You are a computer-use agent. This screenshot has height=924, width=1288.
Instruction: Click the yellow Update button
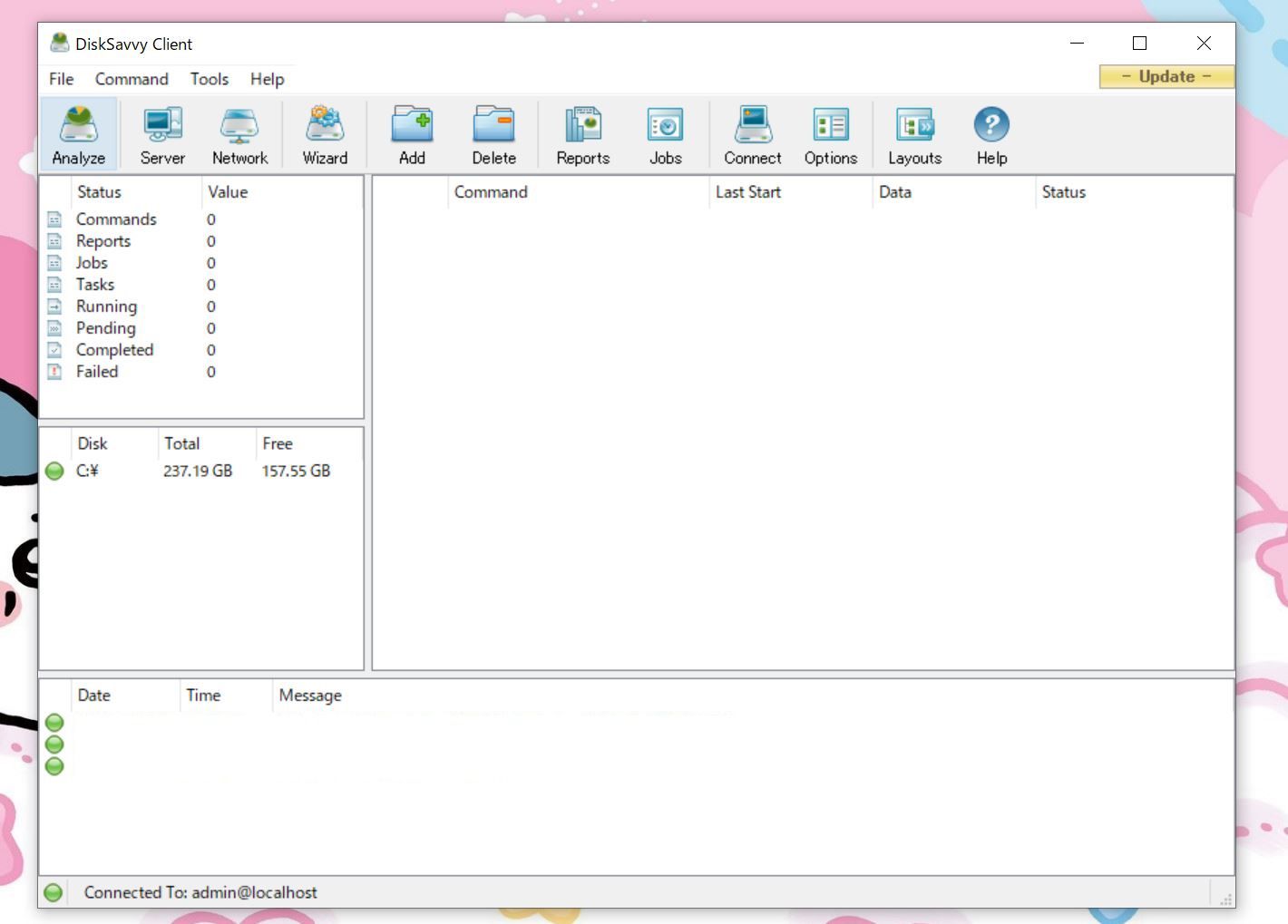(1166, 76)
